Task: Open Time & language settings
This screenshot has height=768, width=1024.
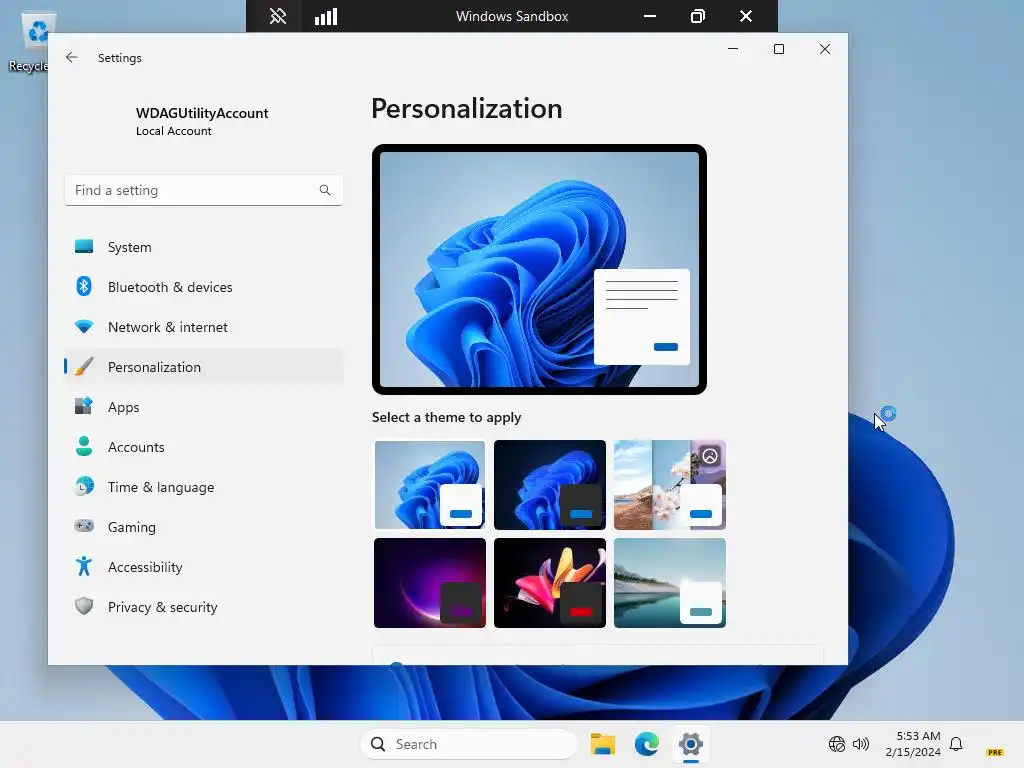Action: (x=204, y=487)
